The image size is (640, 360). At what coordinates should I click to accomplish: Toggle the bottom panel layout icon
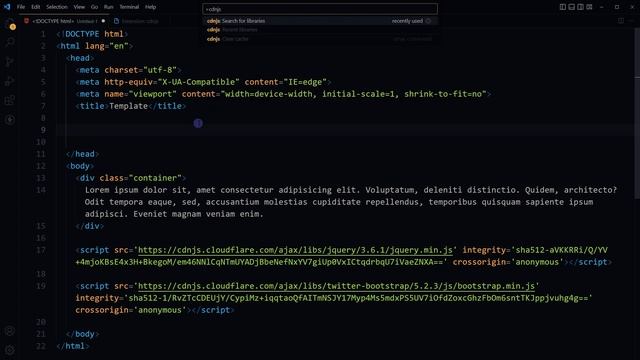click(x=572, y=7)
